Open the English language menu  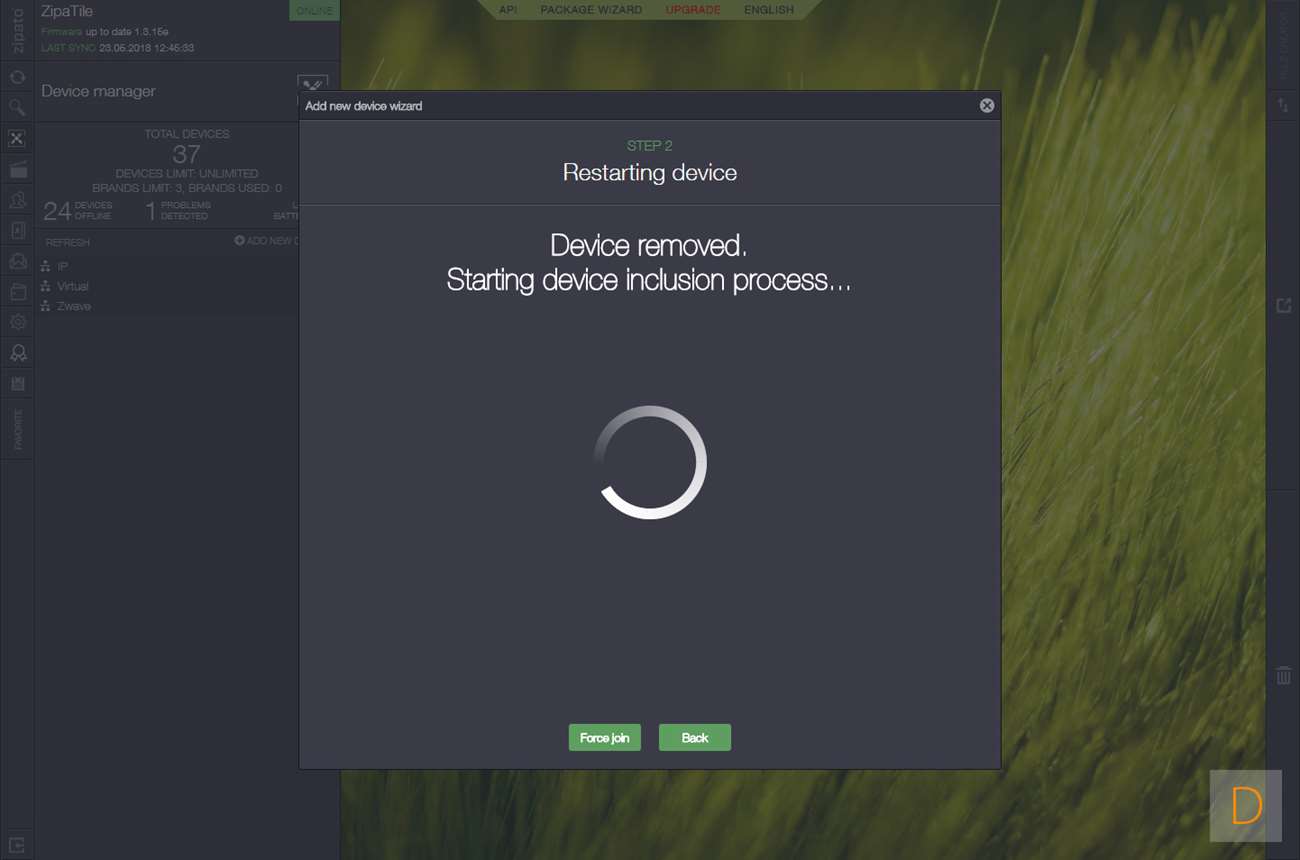[769, 10]
